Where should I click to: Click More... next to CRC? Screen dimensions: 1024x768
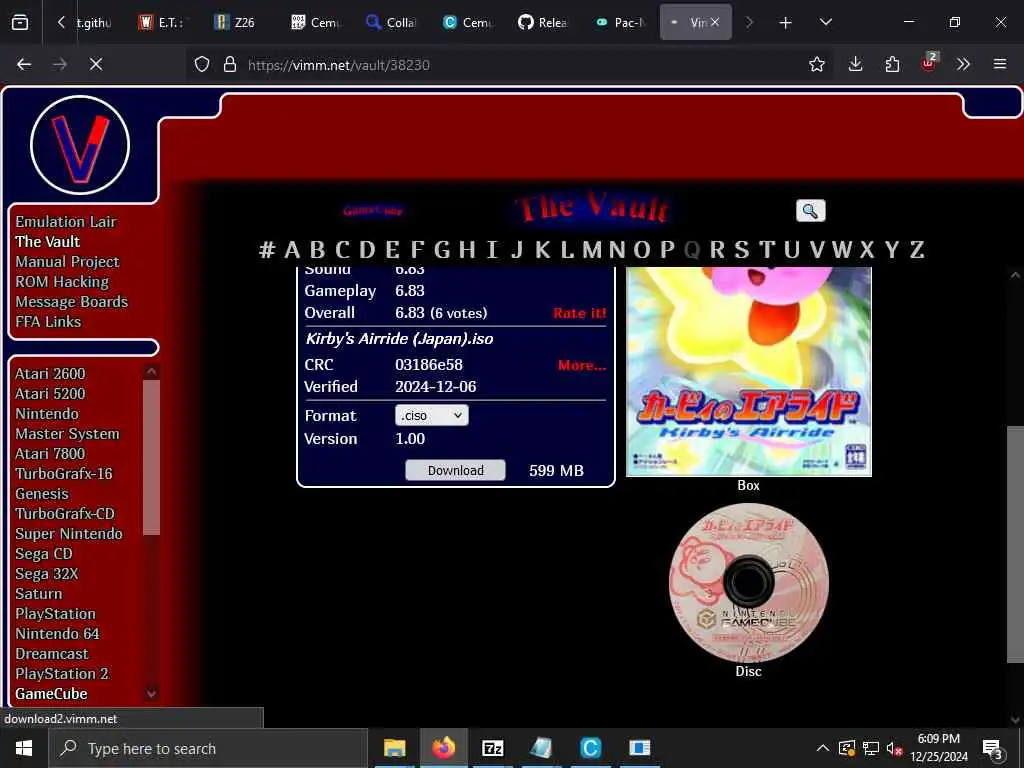coord(582,365)
